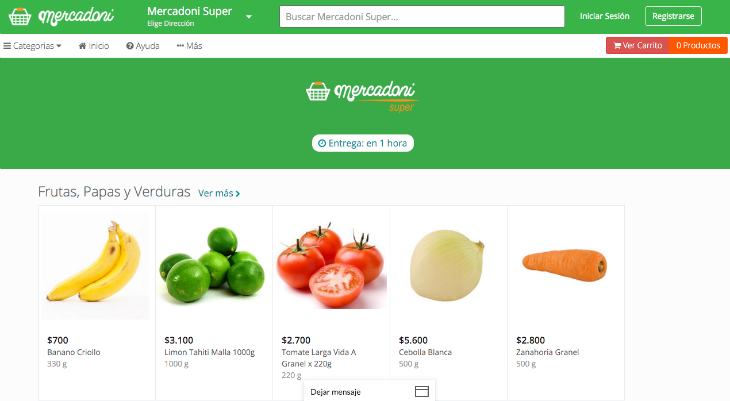This screenshot has width=730, height=401.
Task: Click the Mercadoni basket logo in header
Action: (61, 16)
